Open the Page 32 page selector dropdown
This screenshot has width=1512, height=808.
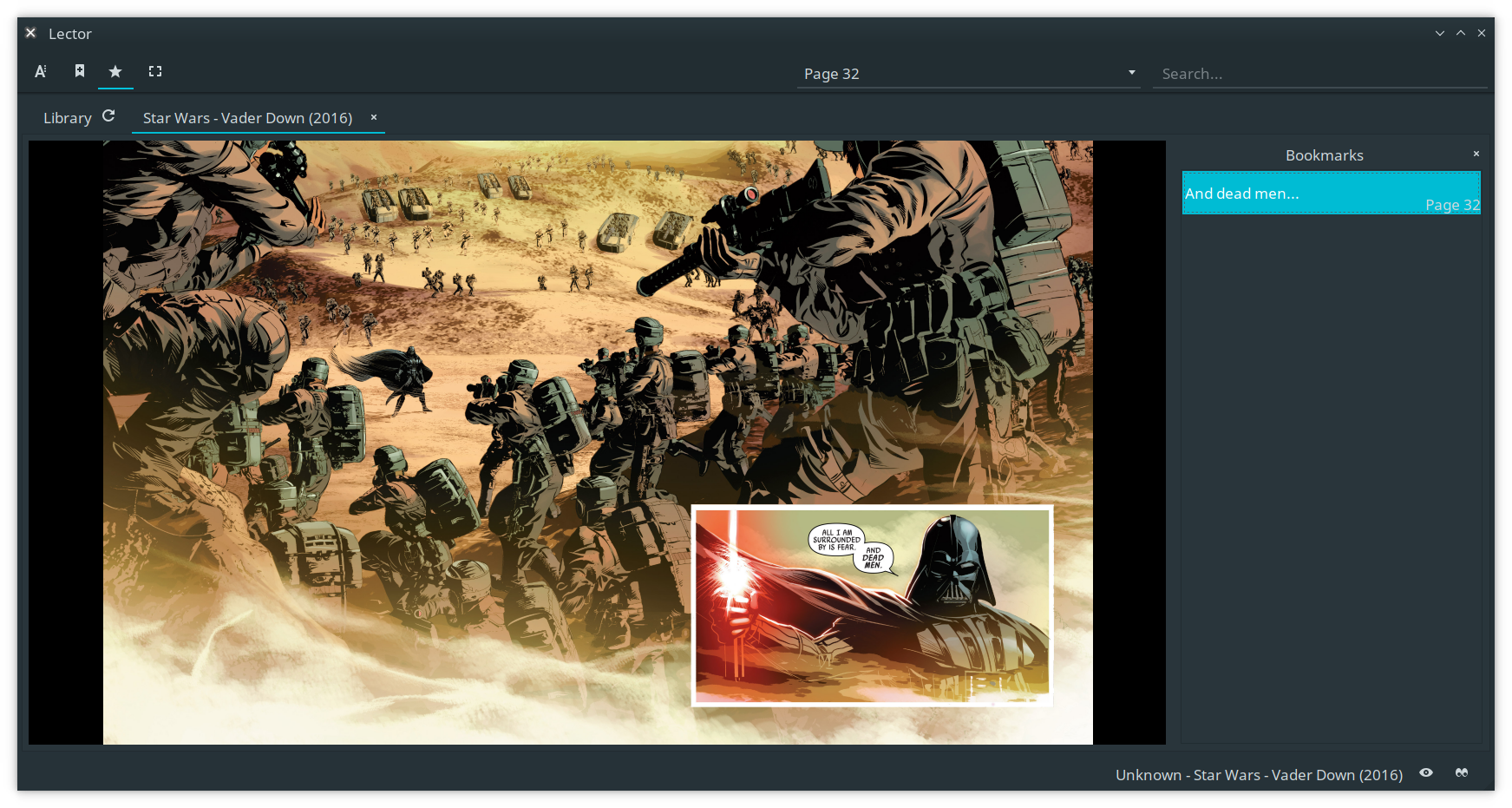pos(969,74)
